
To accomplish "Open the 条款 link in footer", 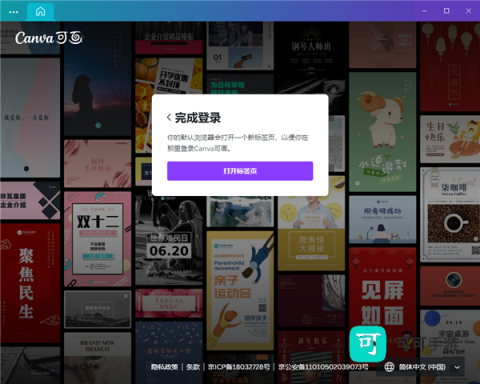I will click(193, 367).
